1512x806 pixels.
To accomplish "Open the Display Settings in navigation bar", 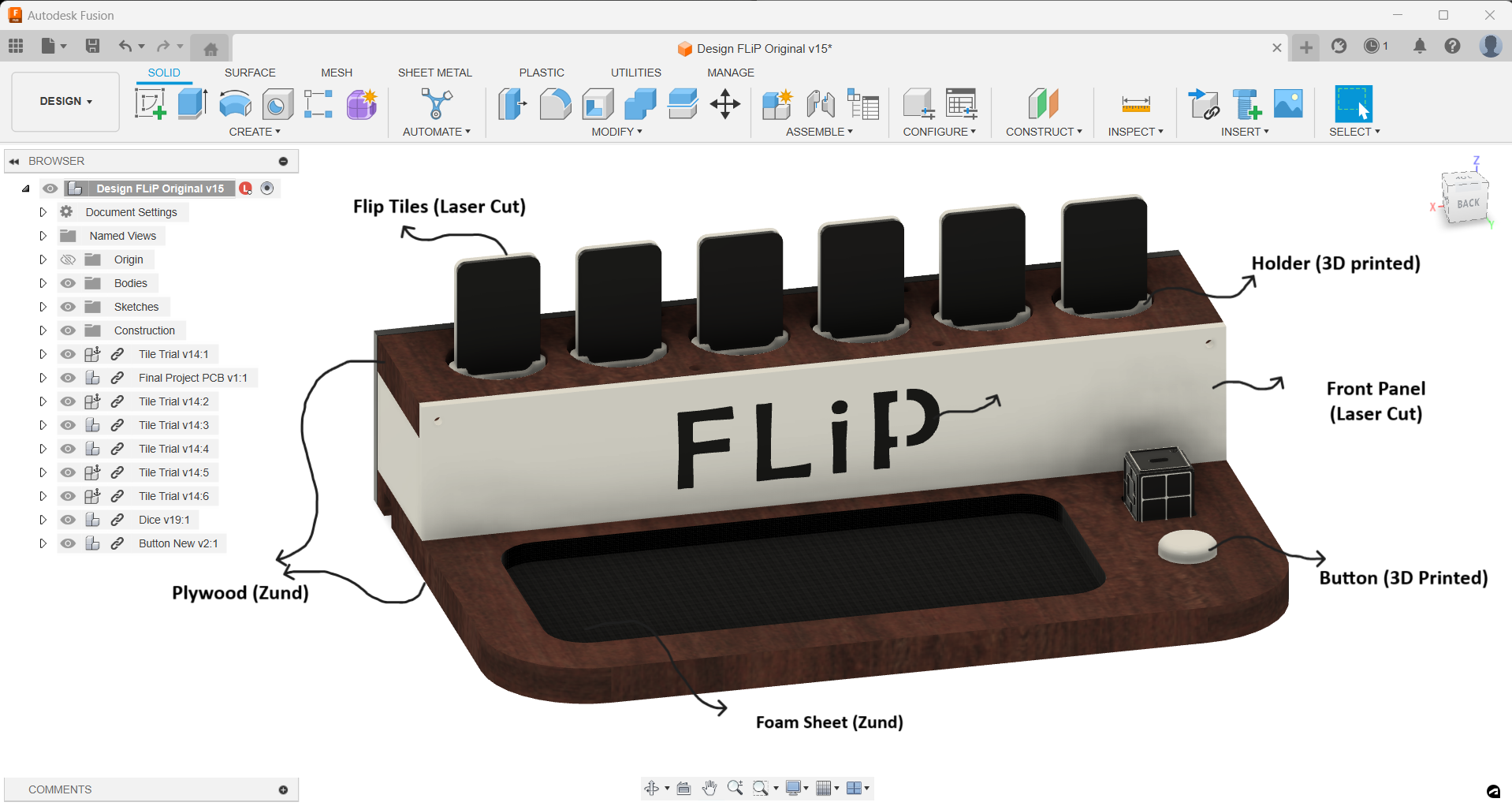I will point(797,788).
